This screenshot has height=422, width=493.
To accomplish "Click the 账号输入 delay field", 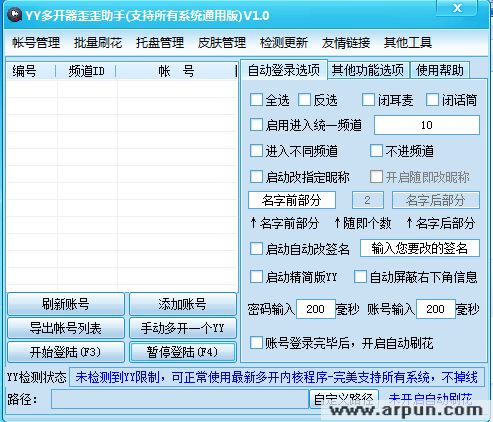I will pyautogui.click(x=435, y=309).
